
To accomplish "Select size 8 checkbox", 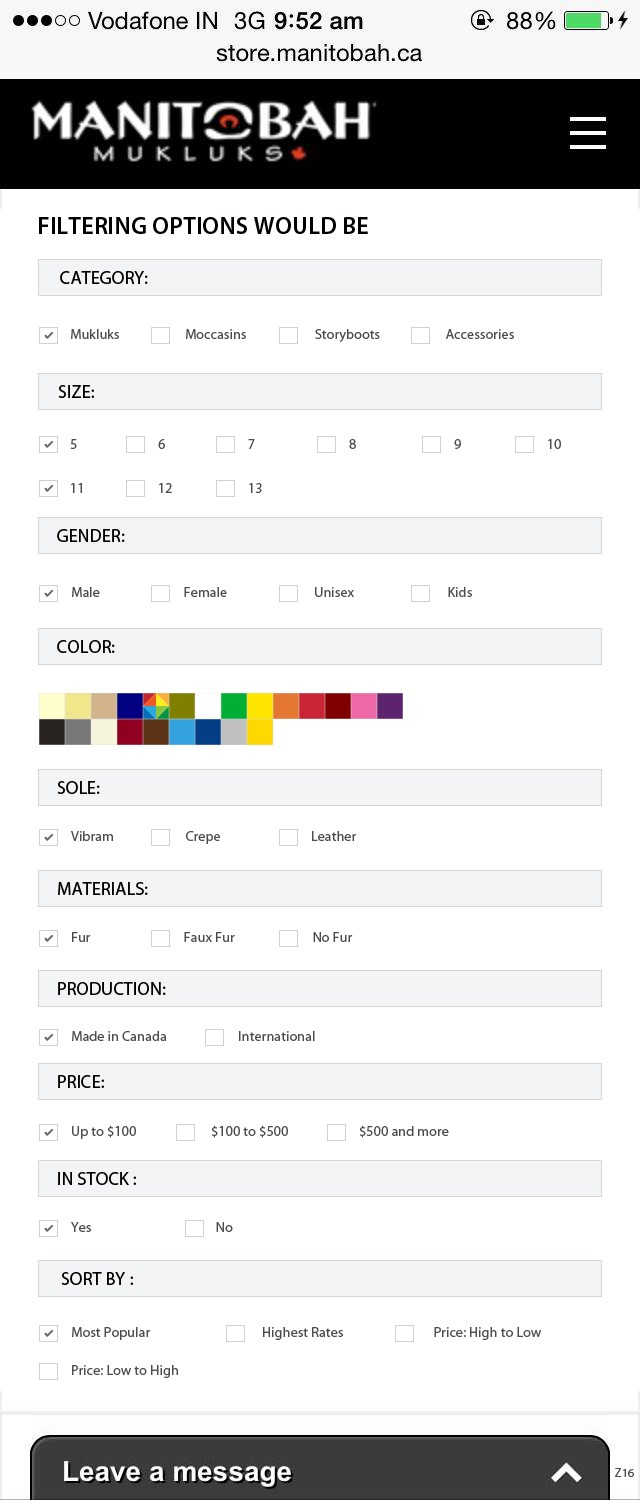I will point(326,445).
